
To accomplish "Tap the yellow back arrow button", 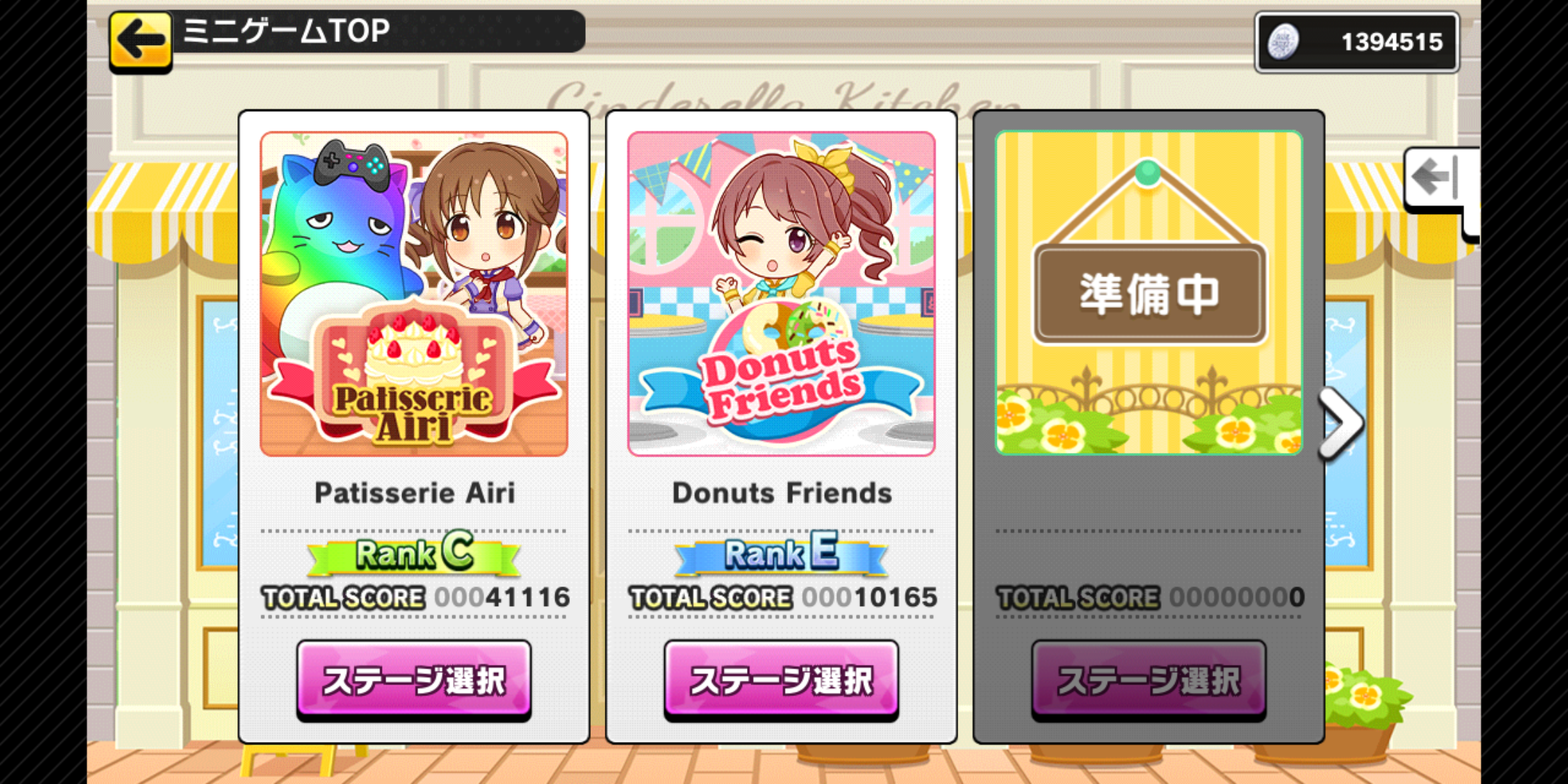I will click(141, 41).
